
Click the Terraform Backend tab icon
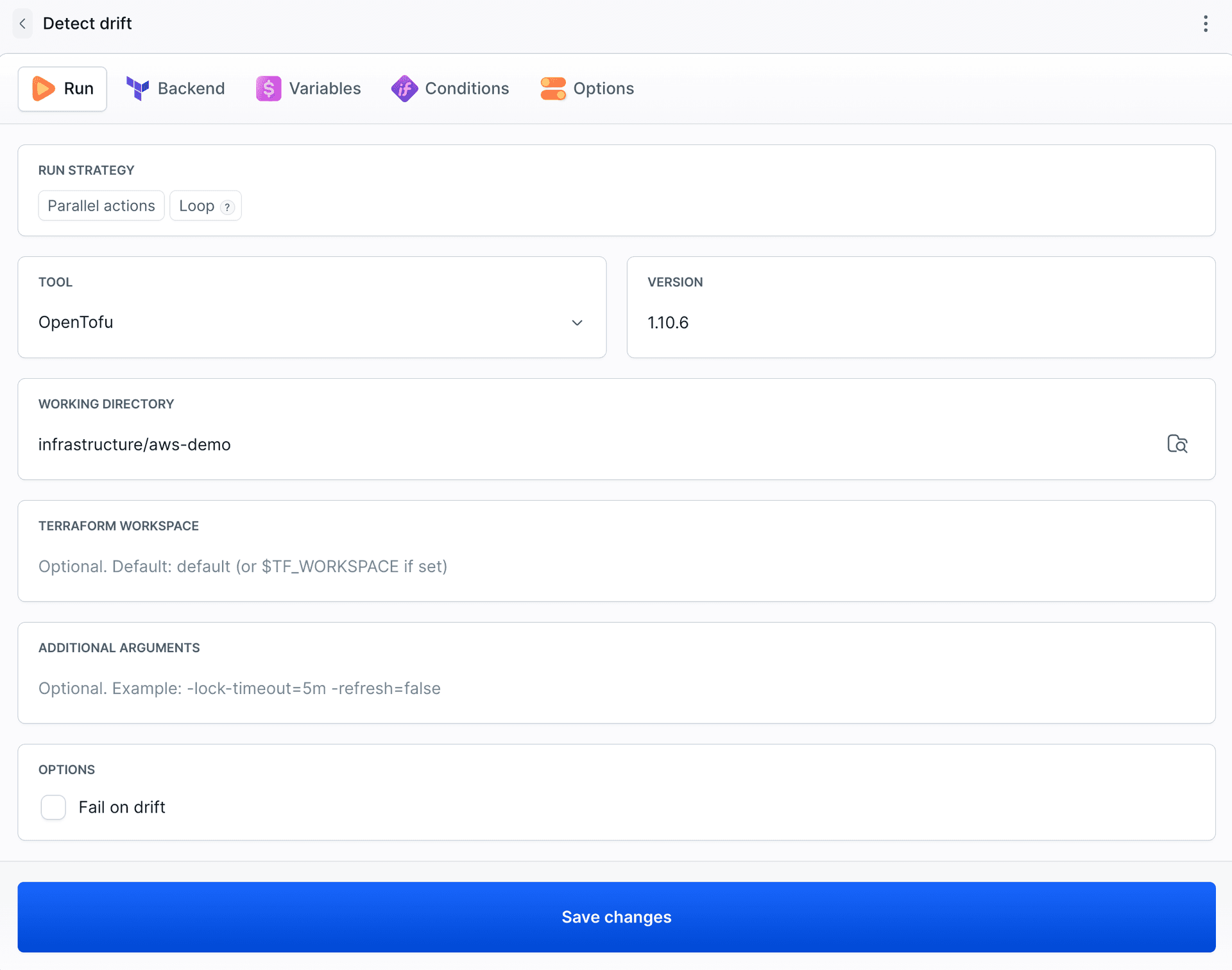pyautogui.click(x=137, y=89)
